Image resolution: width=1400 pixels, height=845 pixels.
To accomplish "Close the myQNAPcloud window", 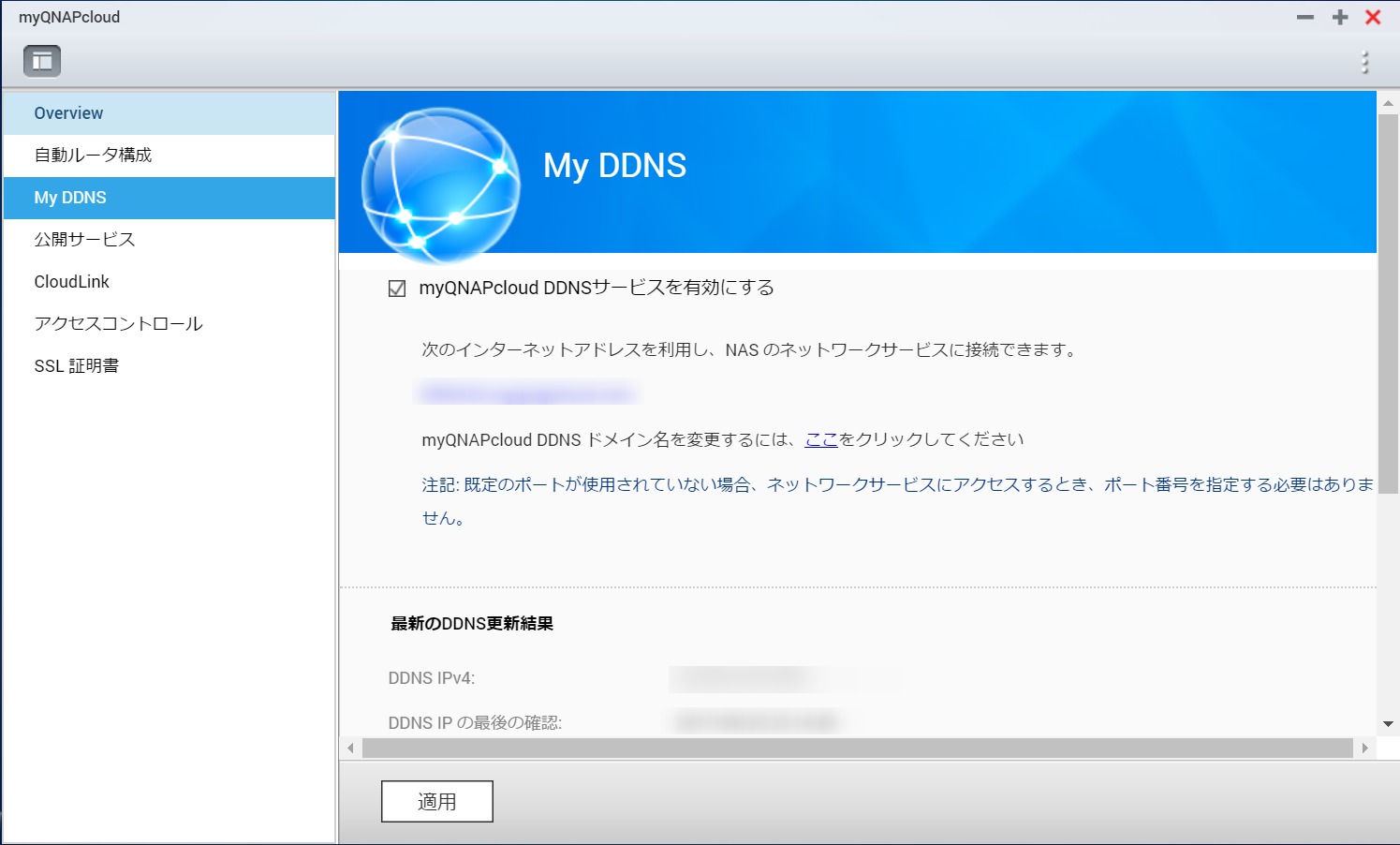I will click(x=1374, y=17).
